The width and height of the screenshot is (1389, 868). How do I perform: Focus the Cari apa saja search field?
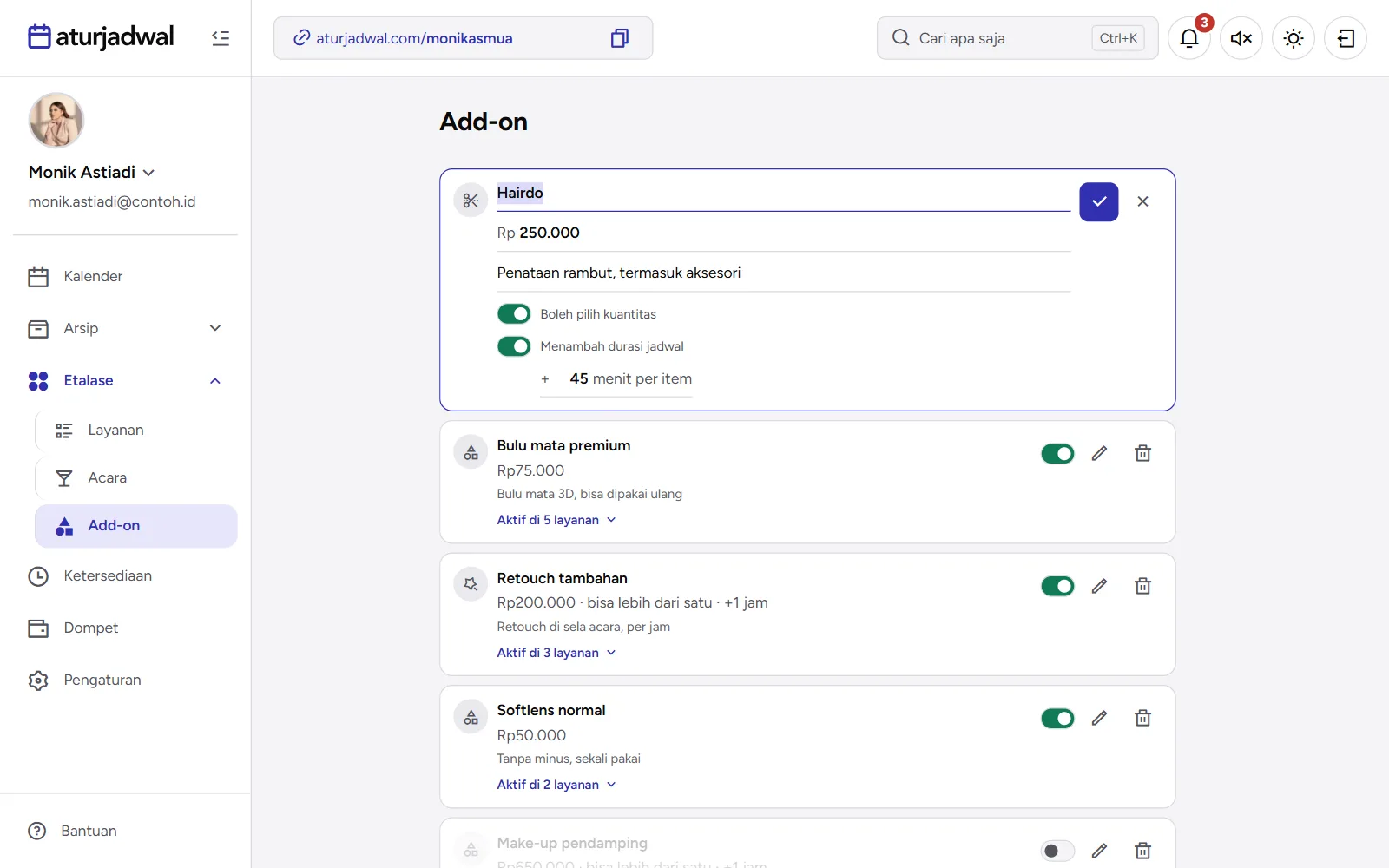coord(1017,38)
